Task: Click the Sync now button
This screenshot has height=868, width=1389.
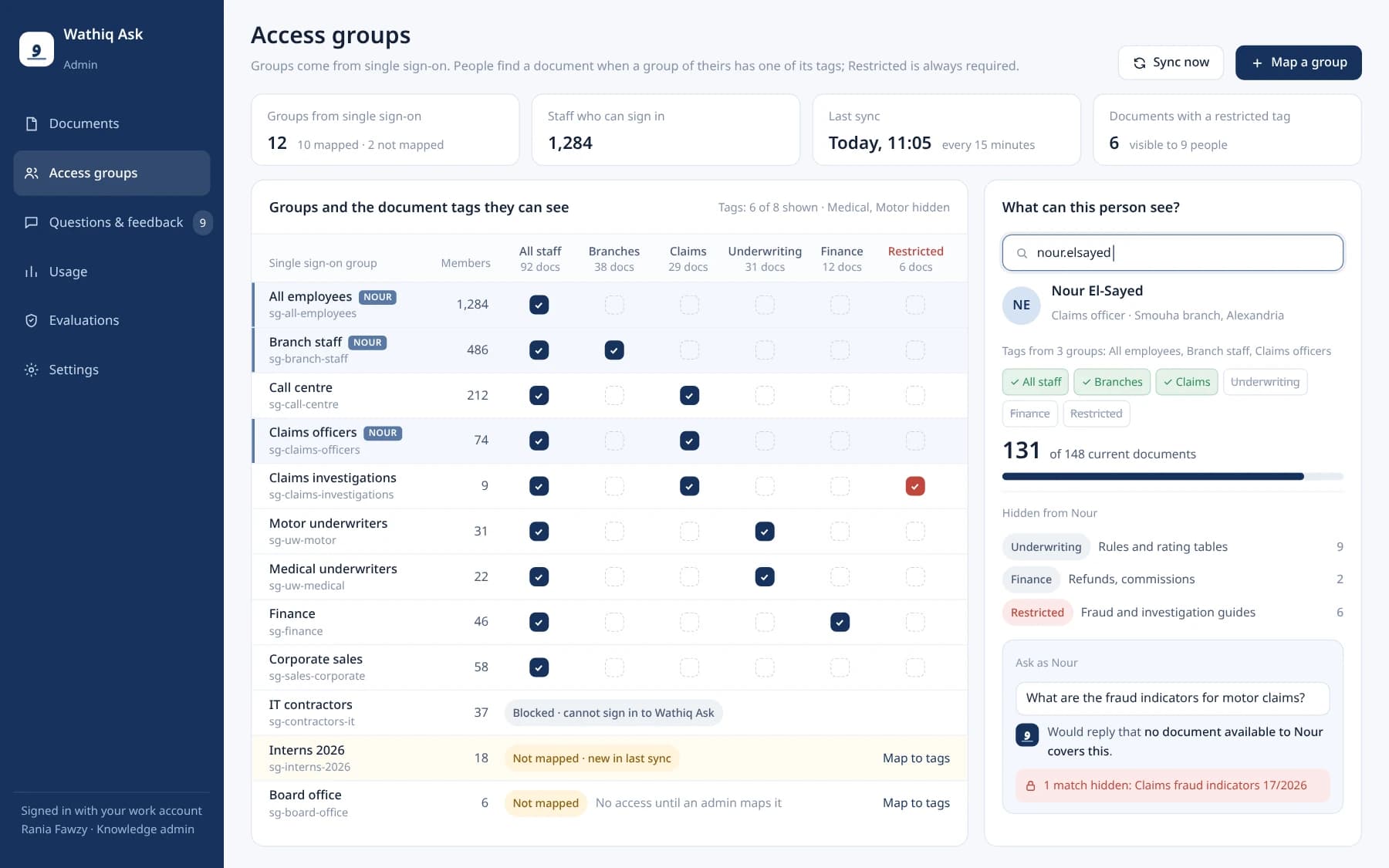Action: (1171, 62)
